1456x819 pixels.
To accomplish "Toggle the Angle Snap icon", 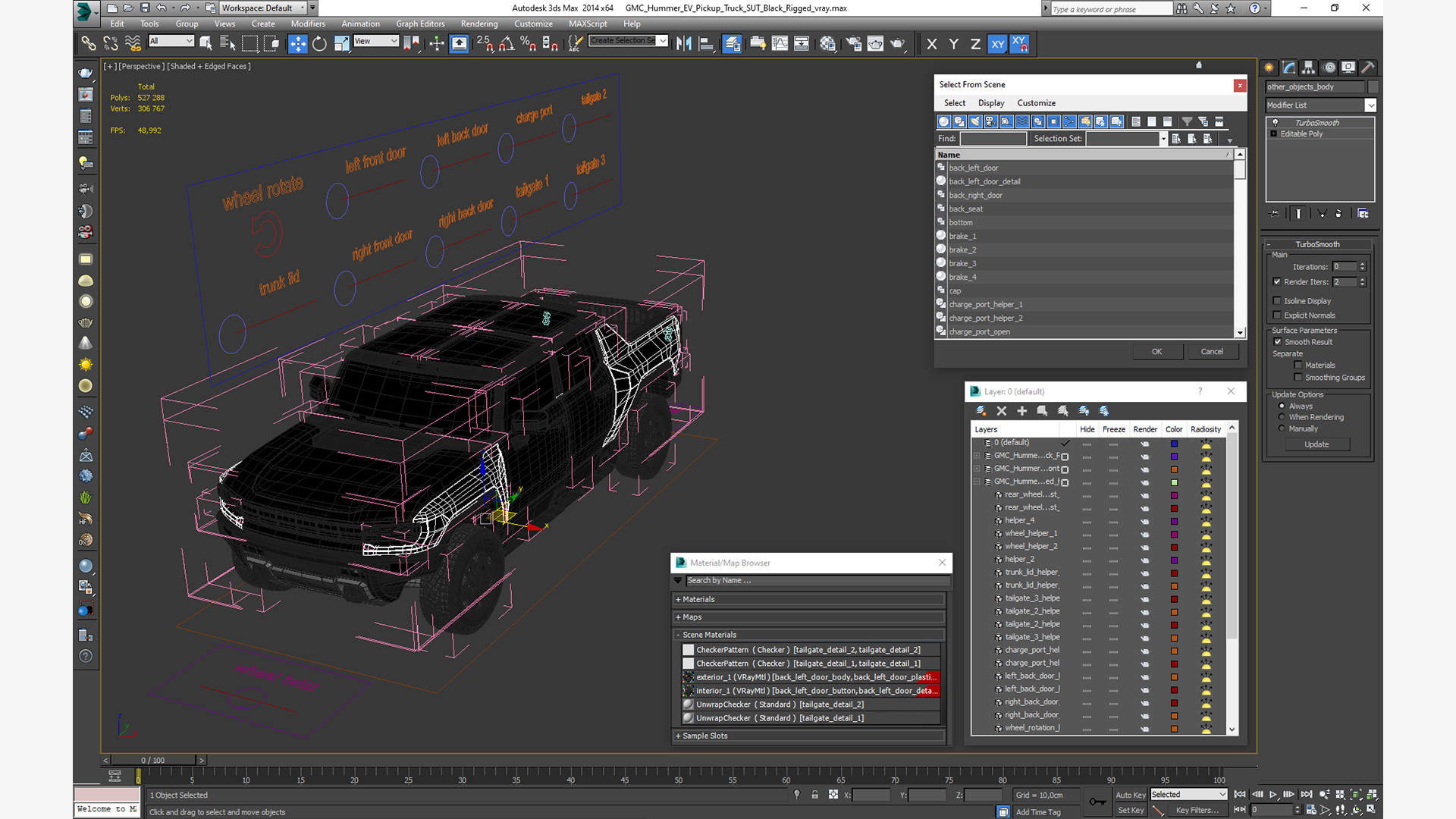I will pyautogui.click(x=507, y=44).
